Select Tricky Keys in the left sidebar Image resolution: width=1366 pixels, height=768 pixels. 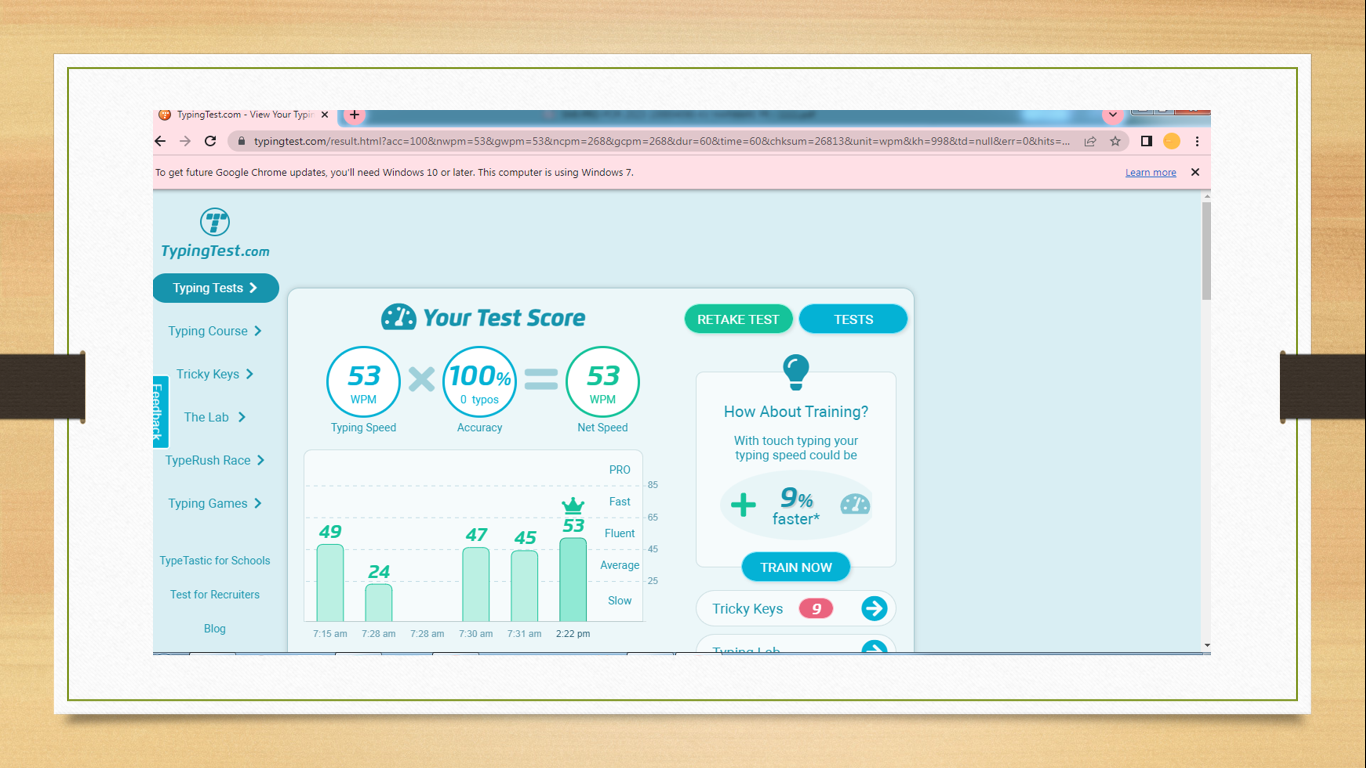click(215, 374)
